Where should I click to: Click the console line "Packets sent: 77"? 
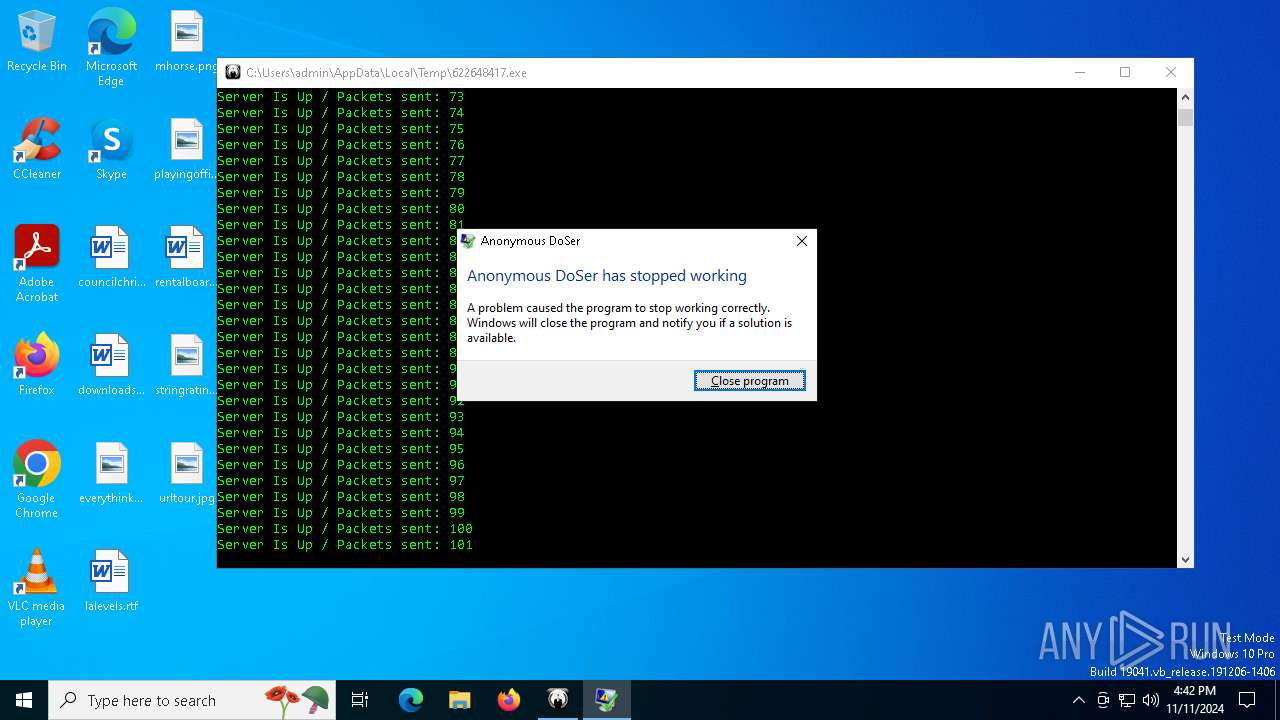point(341,161)
